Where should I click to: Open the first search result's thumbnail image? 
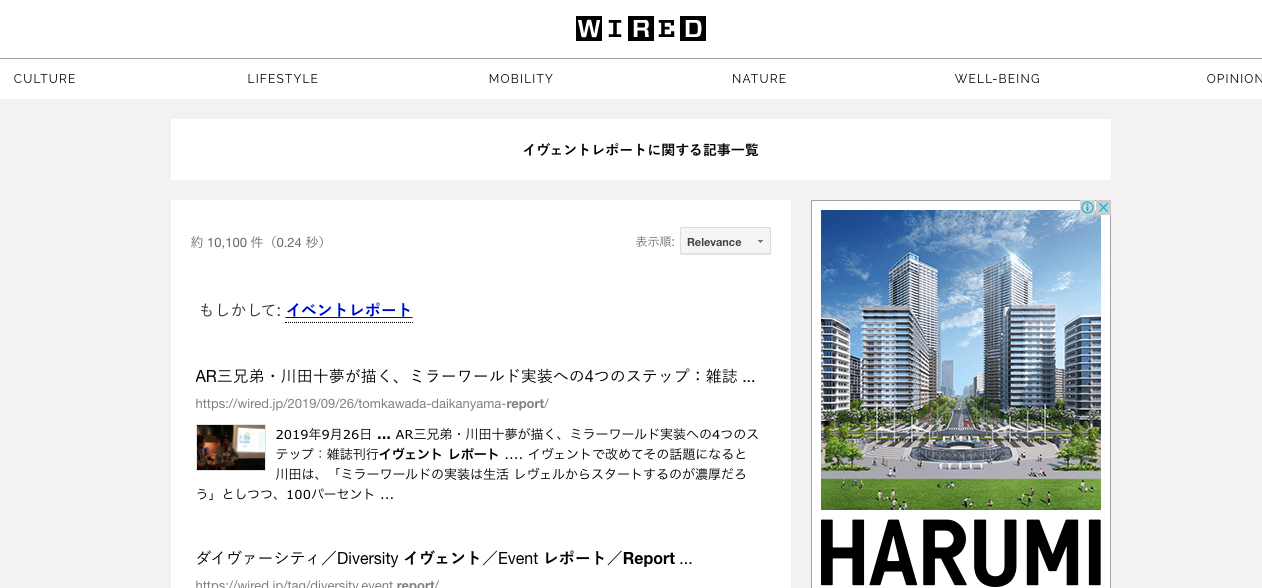coord(231,447)
